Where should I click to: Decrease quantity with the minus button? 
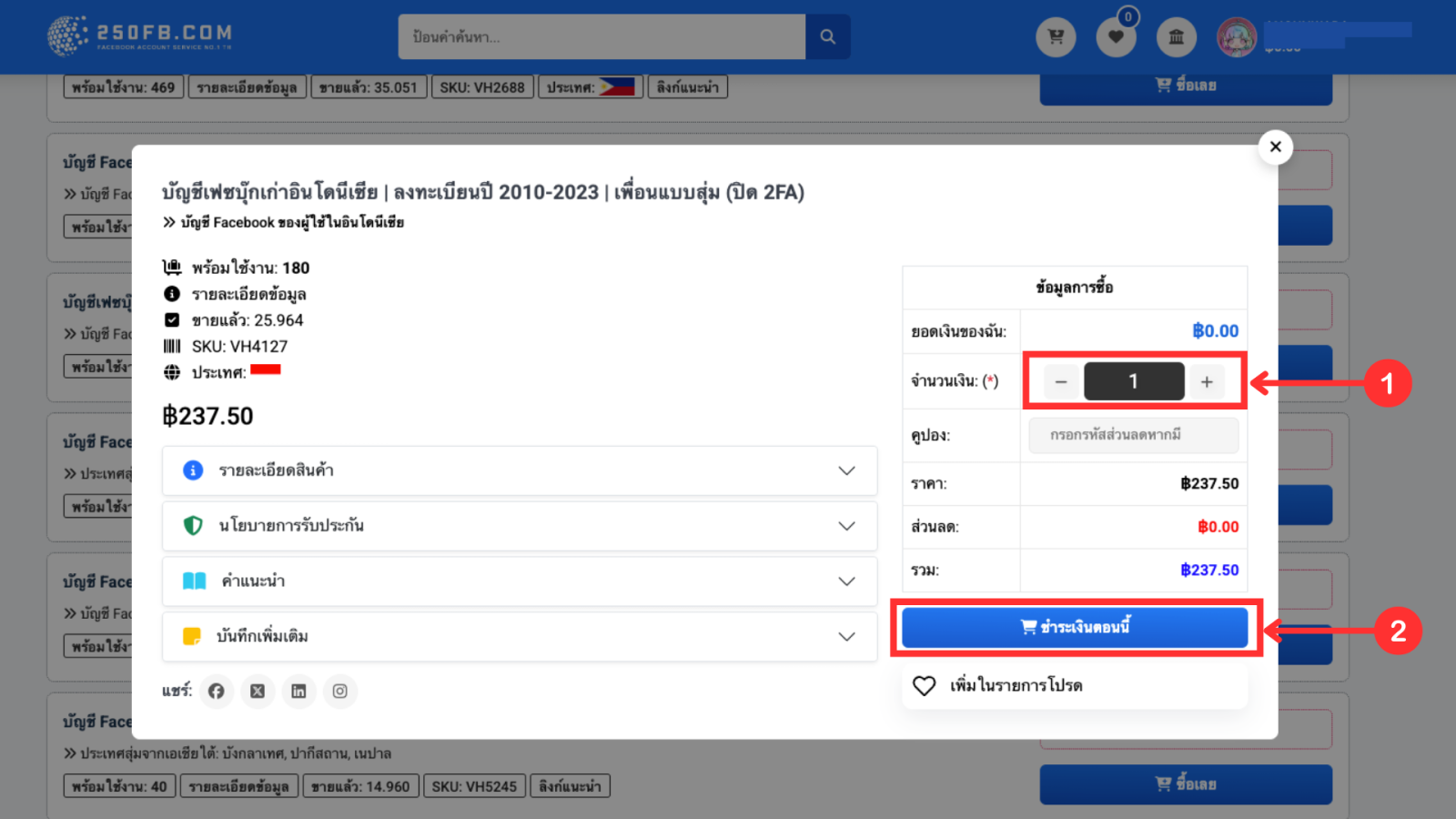click(x=1061, y=381)
